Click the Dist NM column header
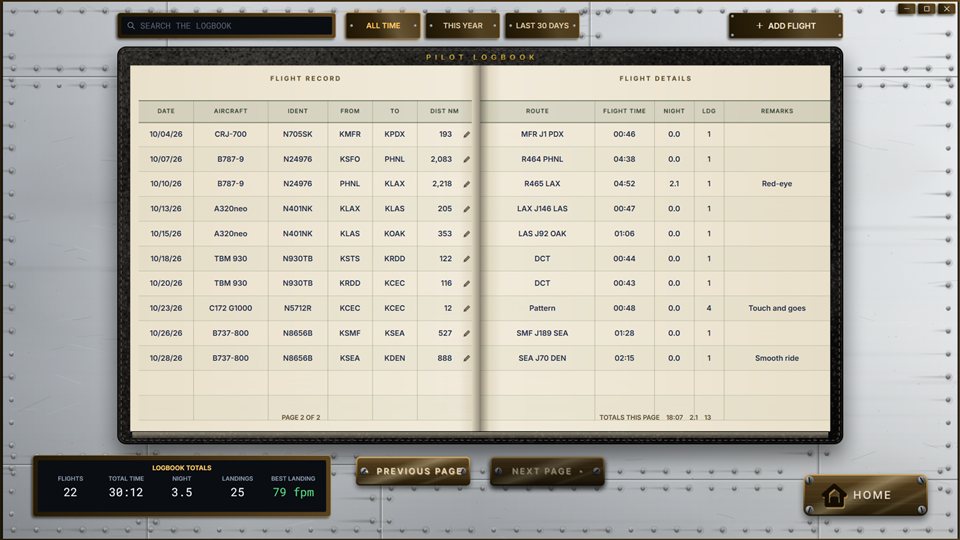Image resolution: width=960 pixels, height=540 pixels. coord(444,111)
